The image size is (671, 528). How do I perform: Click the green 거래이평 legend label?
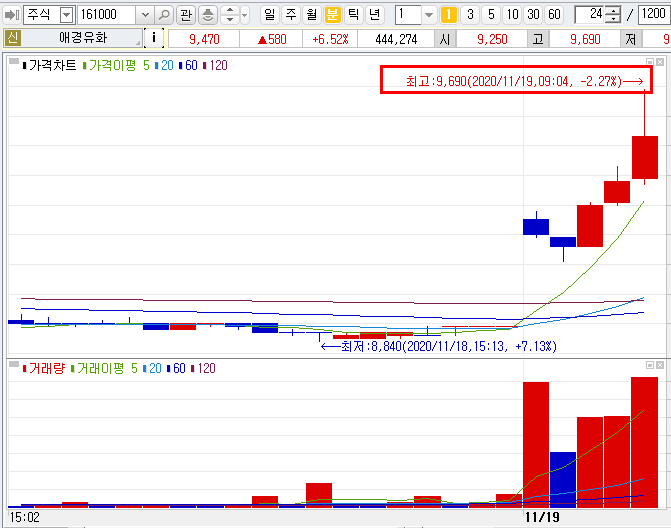point(100,368)
